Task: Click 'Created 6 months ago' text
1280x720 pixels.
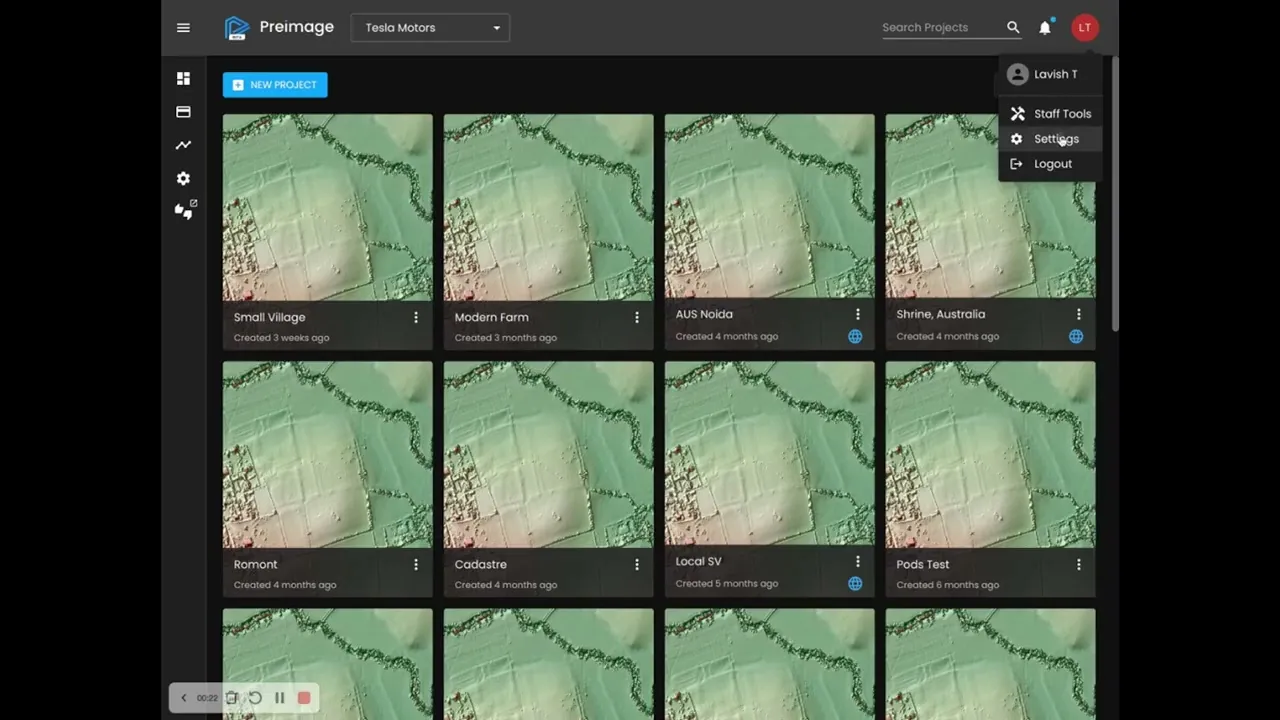Action: tap(948, 585)
